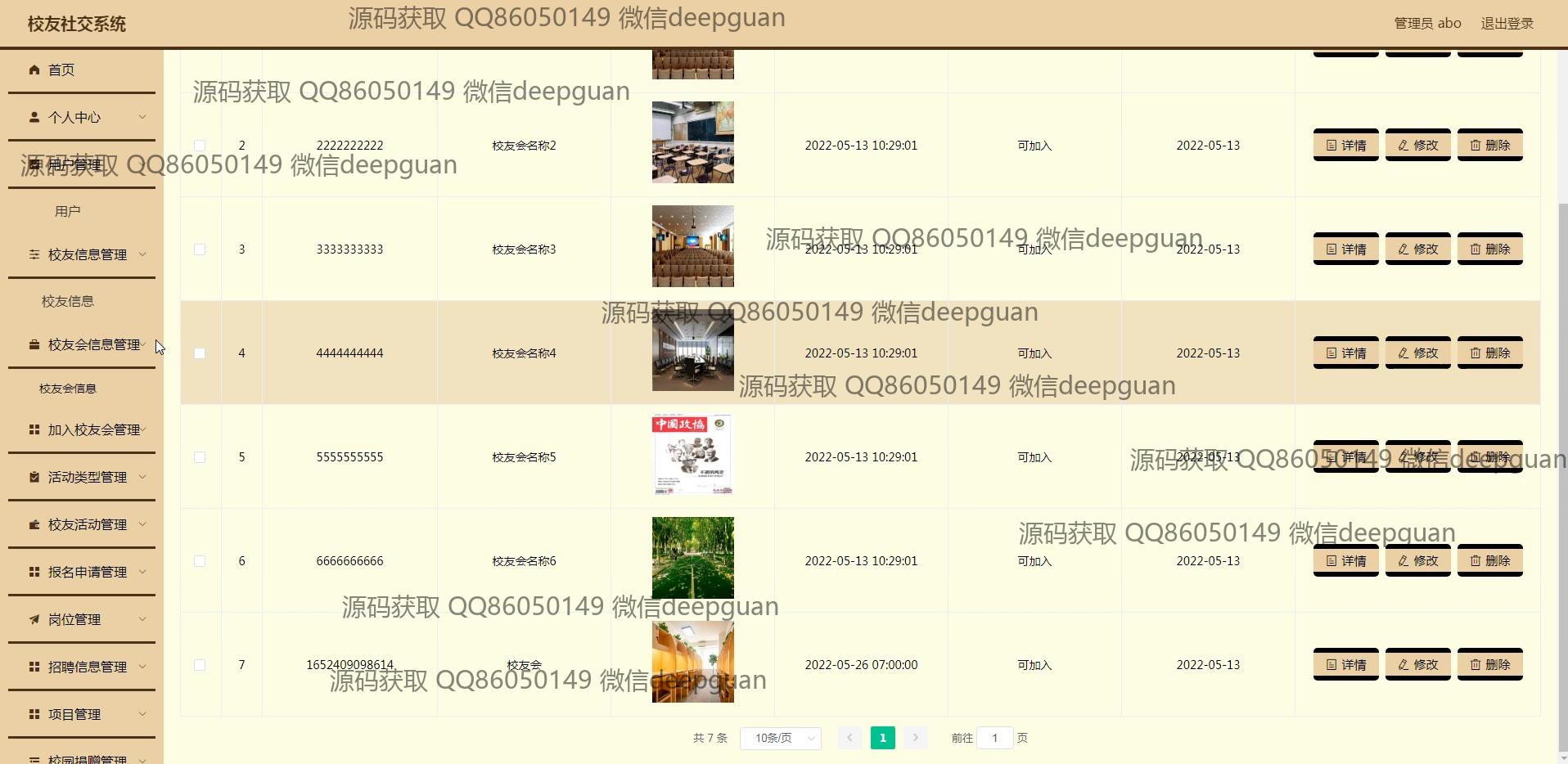Click the grid icon beside 招聘信息管理

click(34, 667)
